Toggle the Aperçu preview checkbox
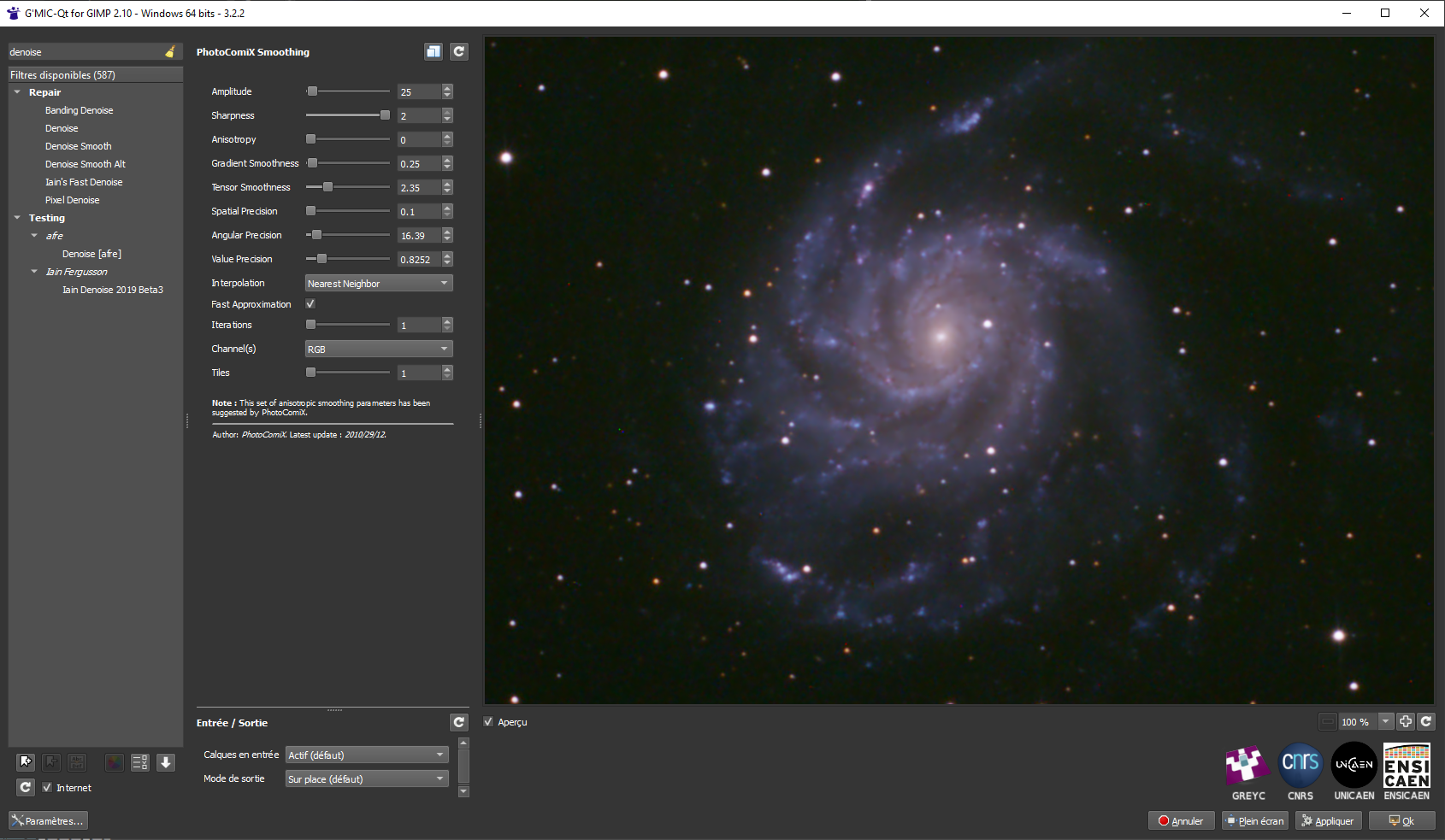Viewport: 1445px width, 840px height. click(x=488, y=722)
